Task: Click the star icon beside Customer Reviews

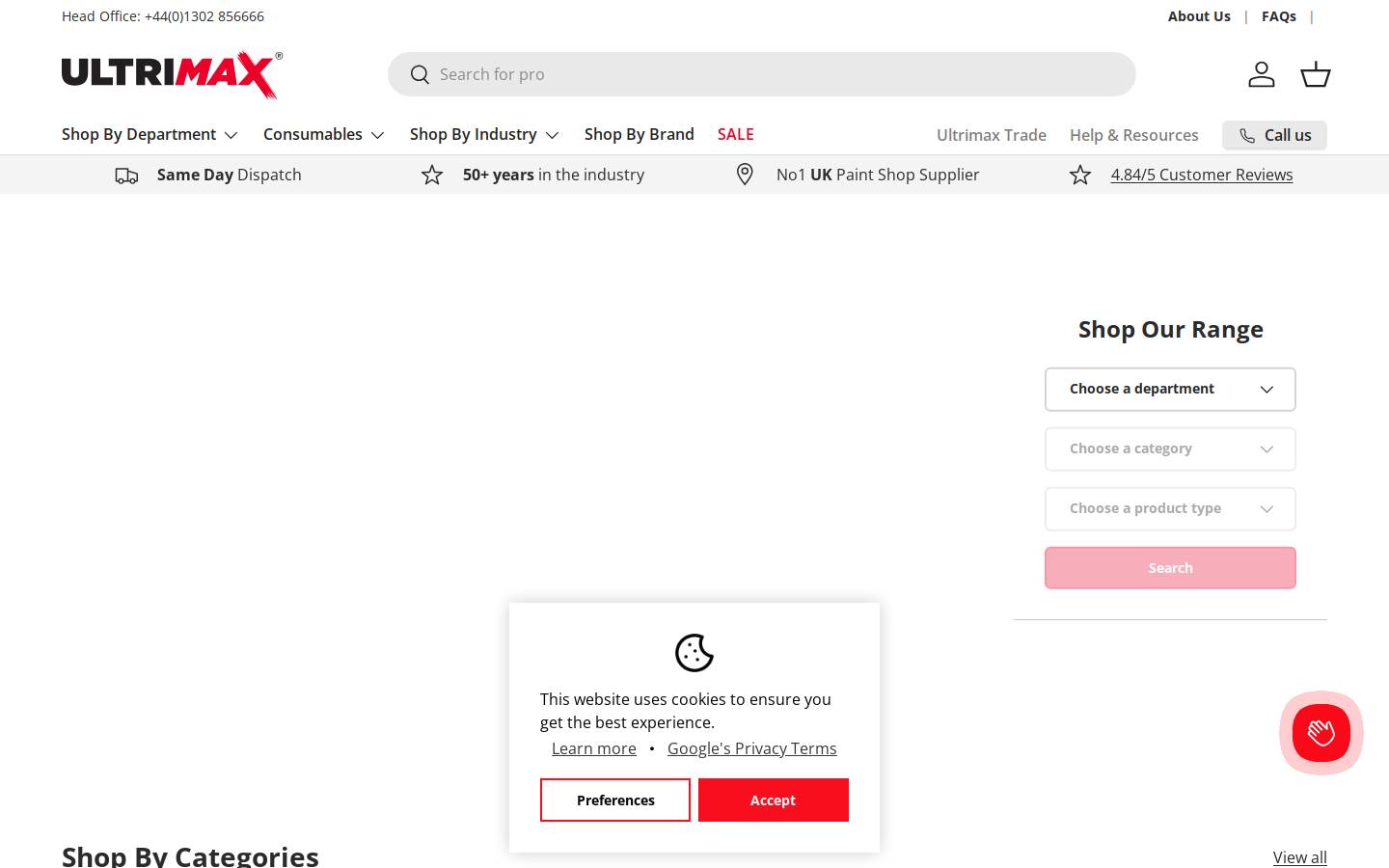Action: (1080, 175)
